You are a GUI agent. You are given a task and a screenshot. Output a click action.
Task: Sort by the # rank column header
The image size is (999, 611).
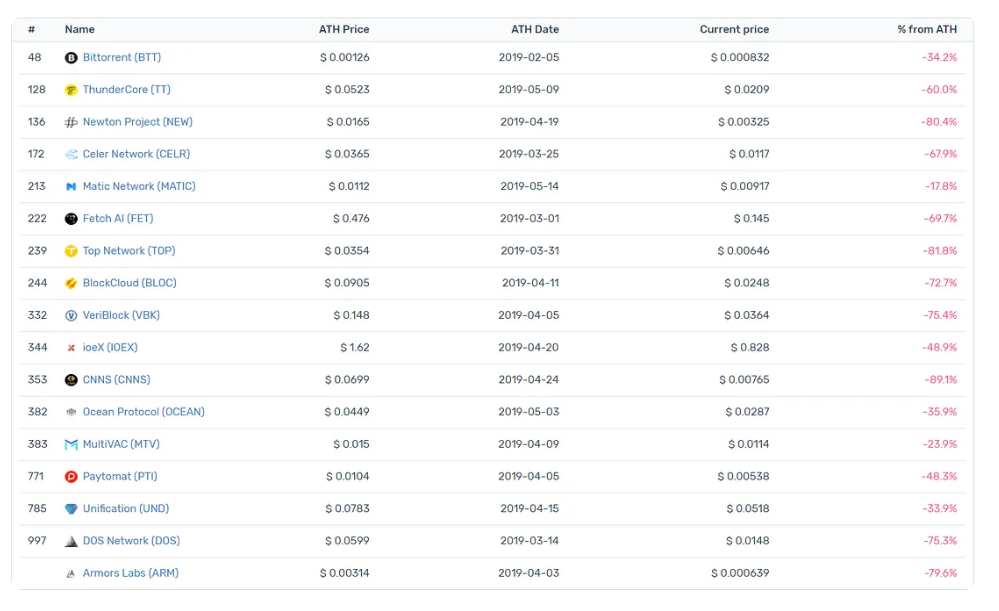(x=31, y=29)
